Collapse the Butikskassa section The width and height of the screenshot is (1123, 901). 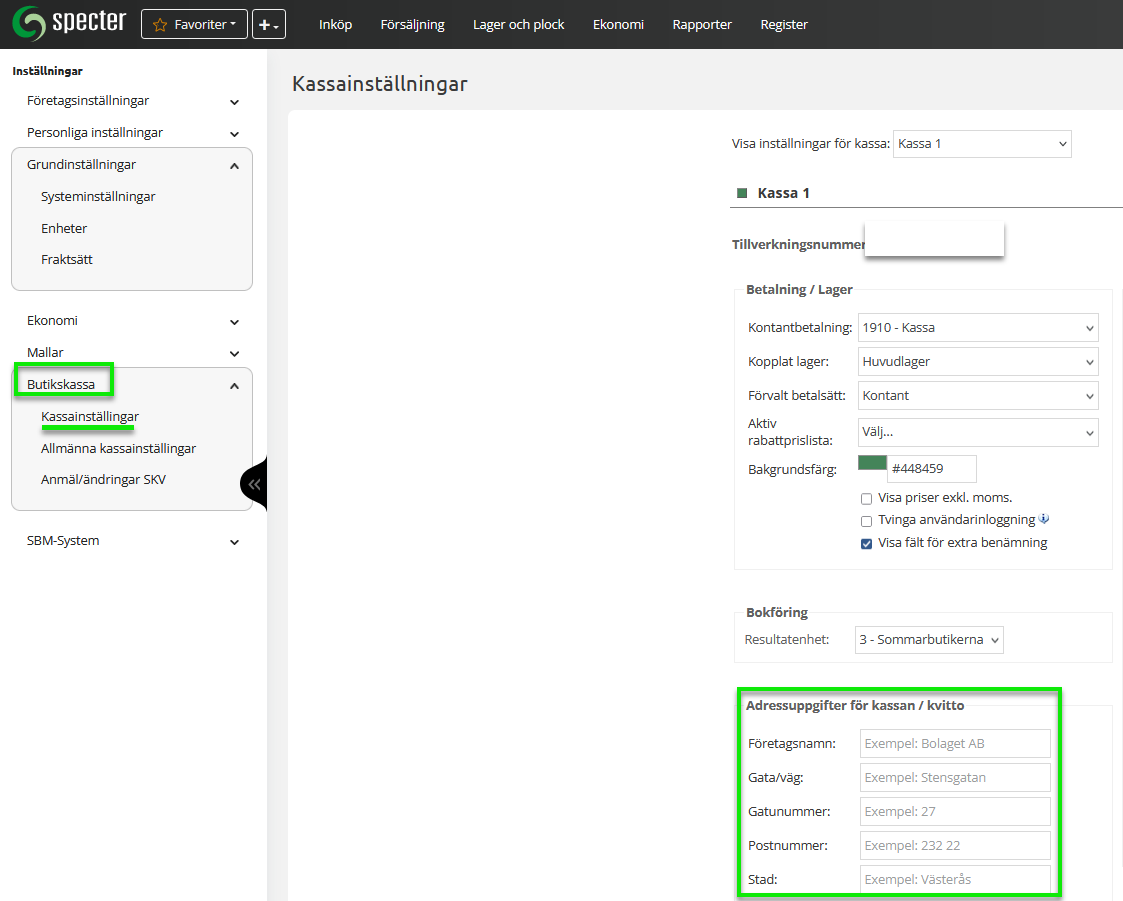pos(234,385)
